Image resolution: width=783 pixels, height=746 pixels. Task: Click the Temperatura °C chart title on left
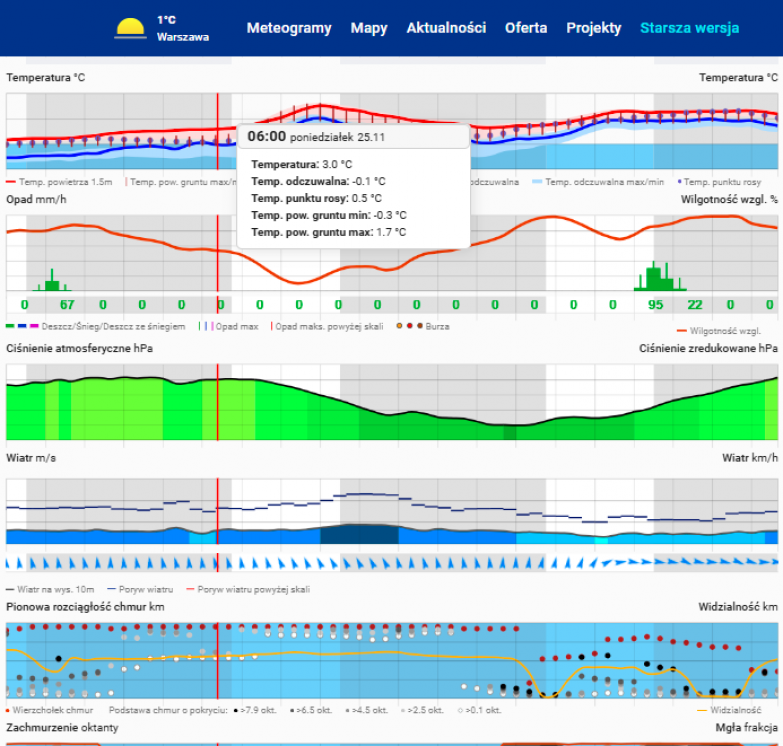pyautogui.click(x=45, y=78)
